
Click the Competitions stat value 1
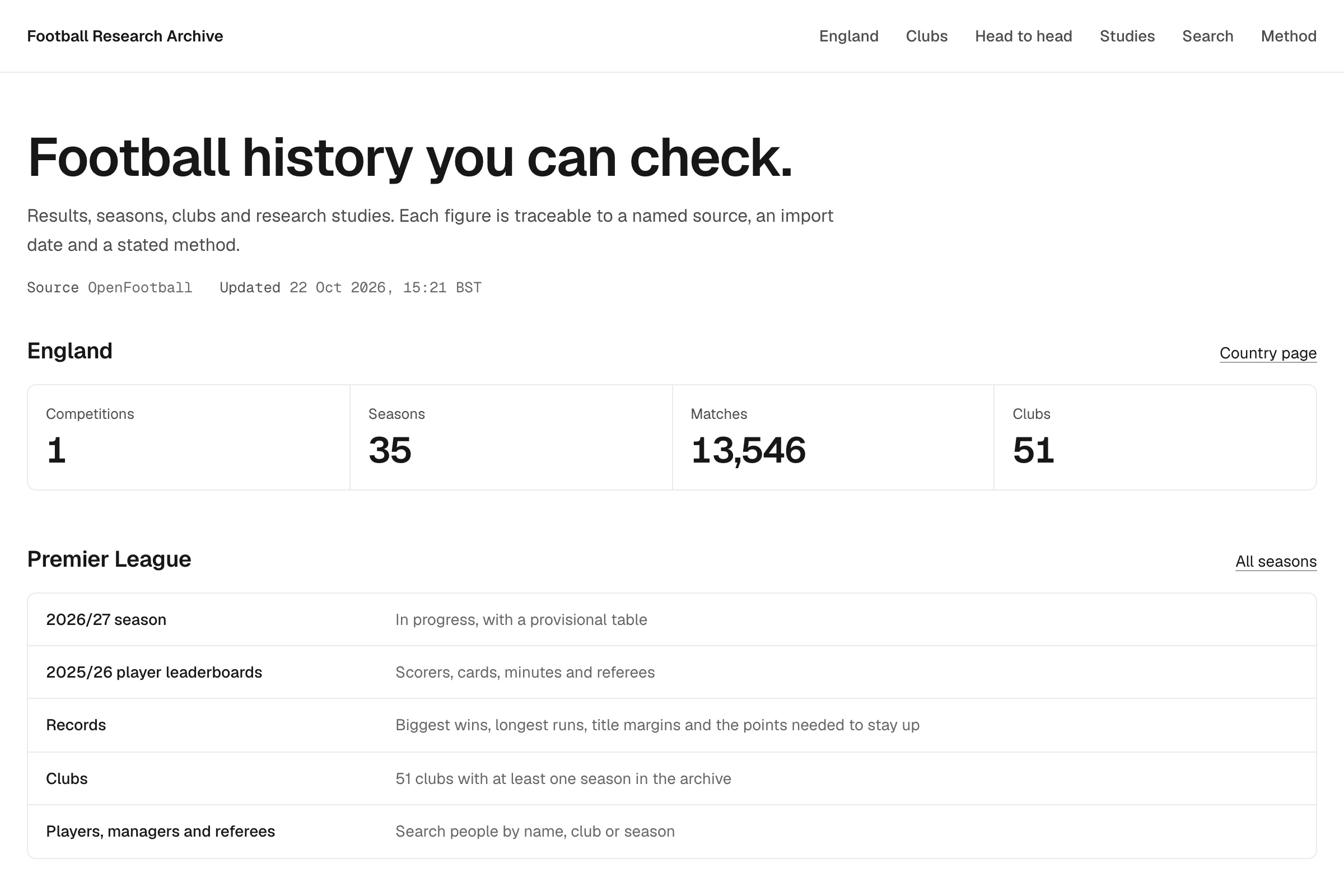pos(56,450)
